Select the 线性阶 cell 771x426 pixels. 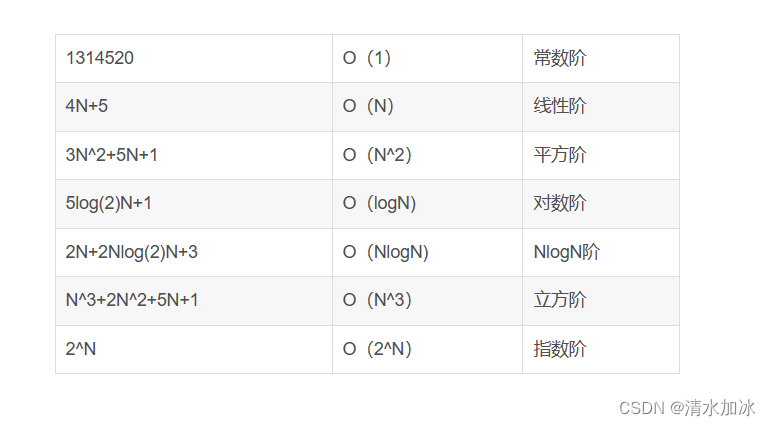coord(560,107)
